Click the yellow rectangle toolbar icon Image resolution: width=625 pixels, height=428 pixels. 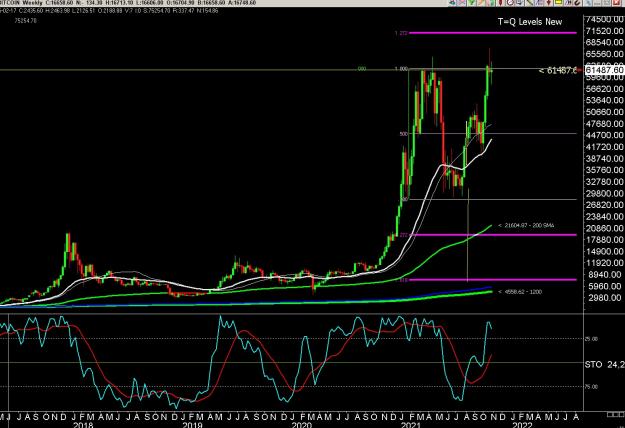[x=558, y=2]
